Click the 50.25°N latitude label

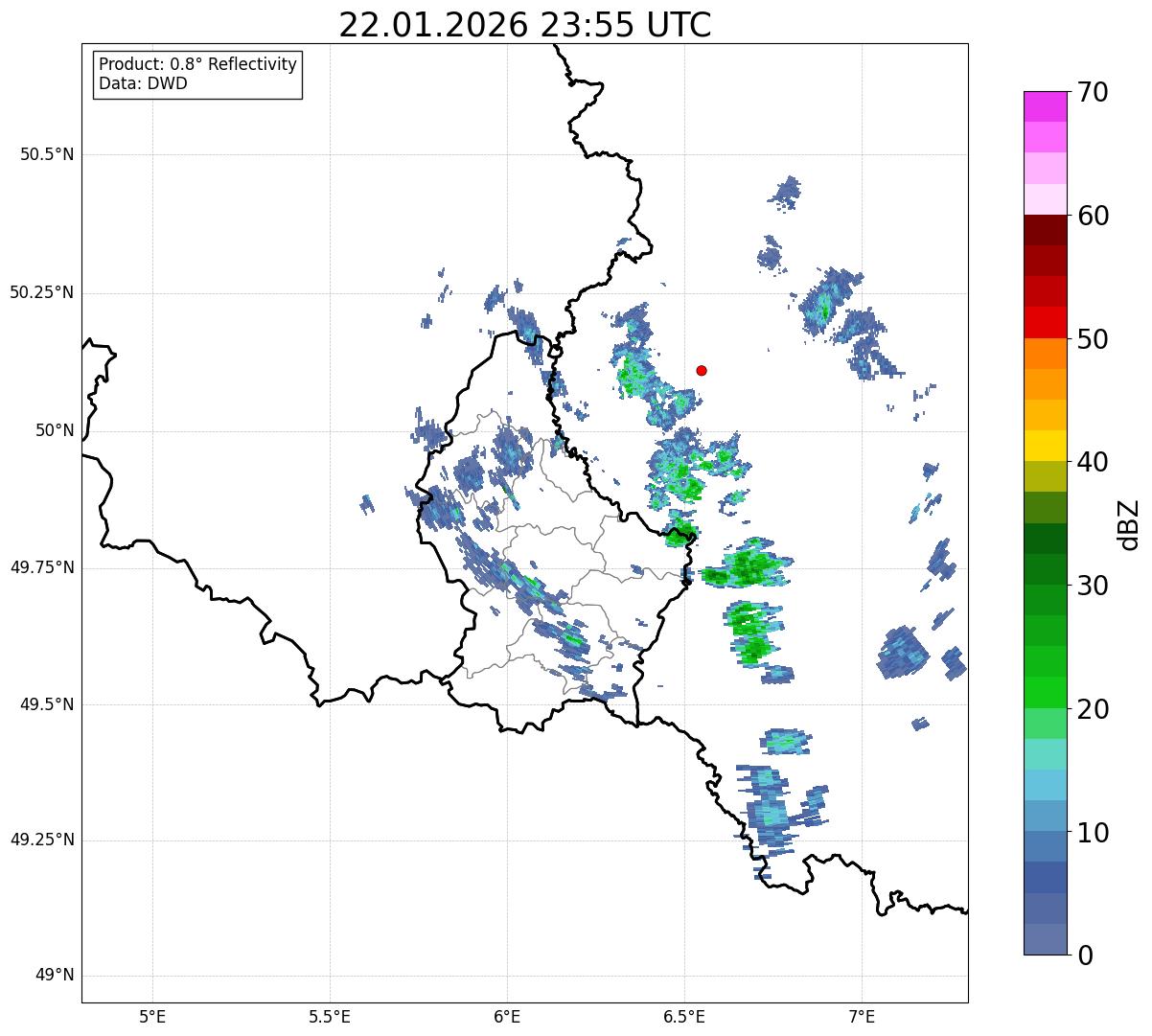41,292
